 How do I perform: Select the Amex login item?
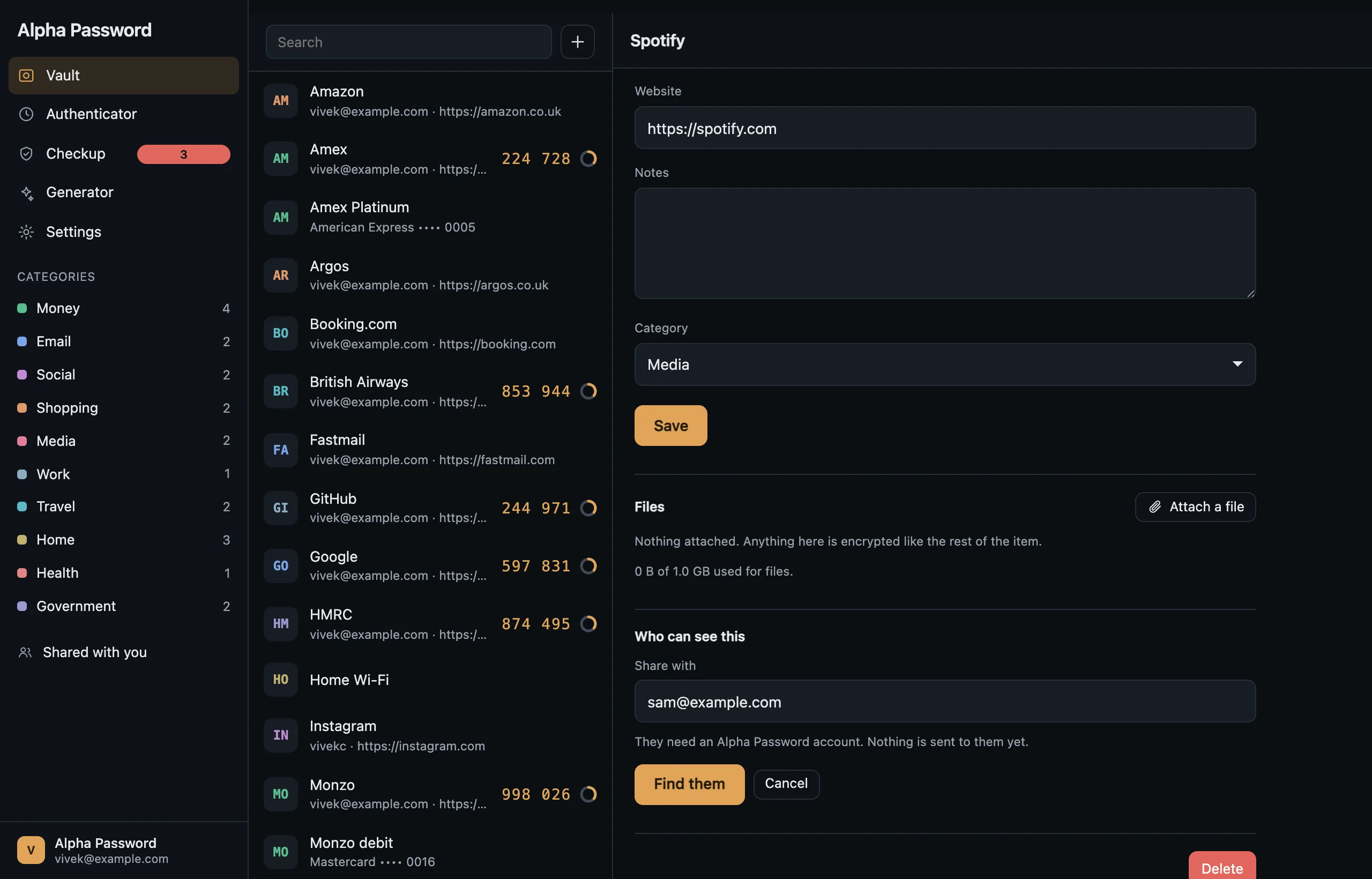coord(430,159)
